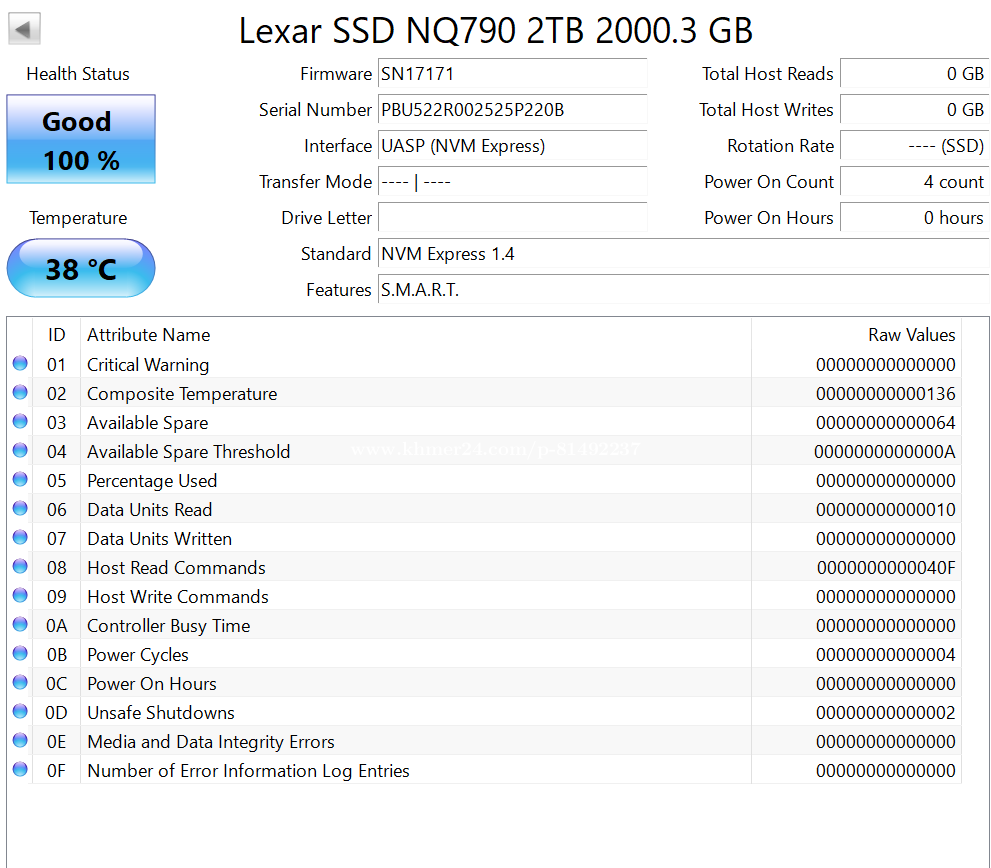Select the Data Units Written attribute name
Viewport: 991px width, 868px height.
click(159, 539)
